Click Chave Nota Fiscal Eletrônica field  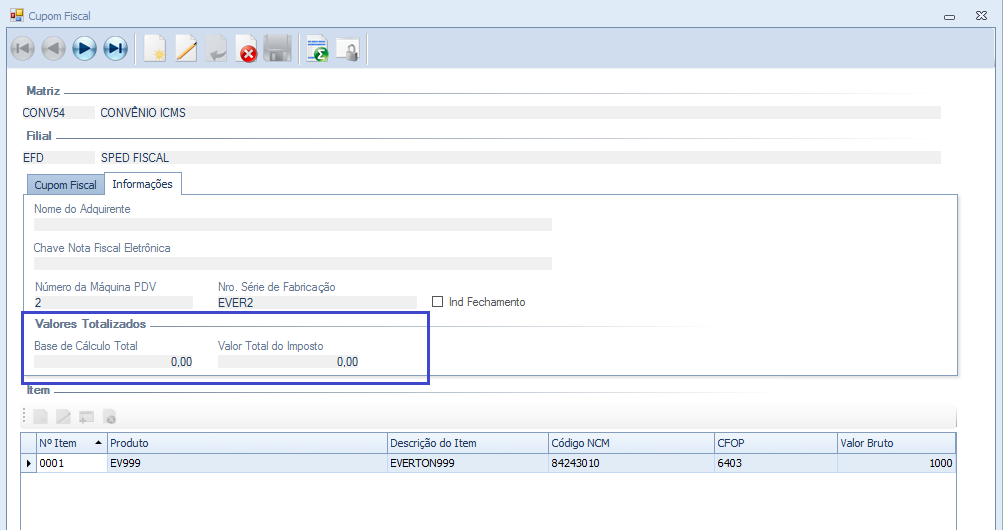(x=292, y=263)
